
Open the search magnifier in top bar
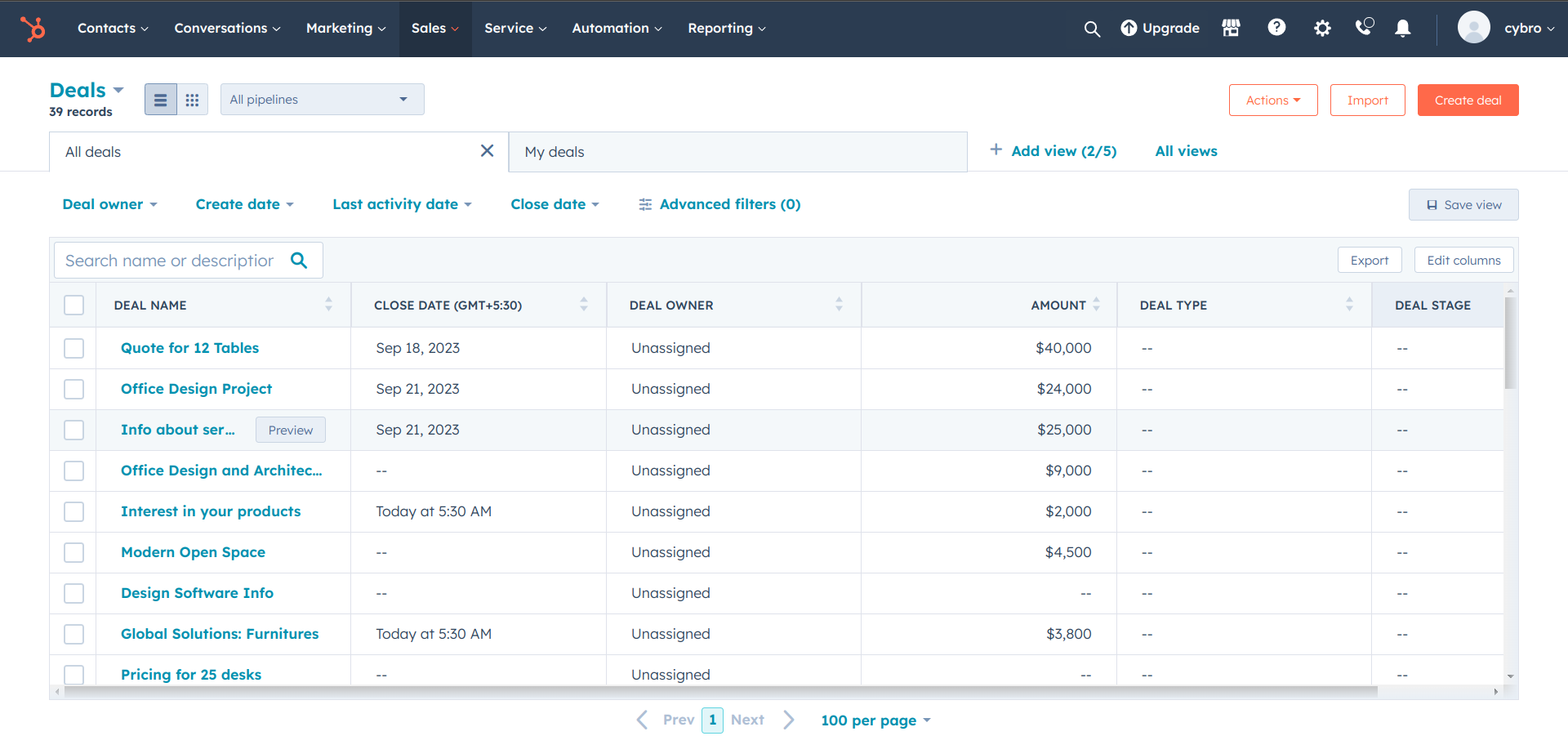click(x=1092, y=29)
